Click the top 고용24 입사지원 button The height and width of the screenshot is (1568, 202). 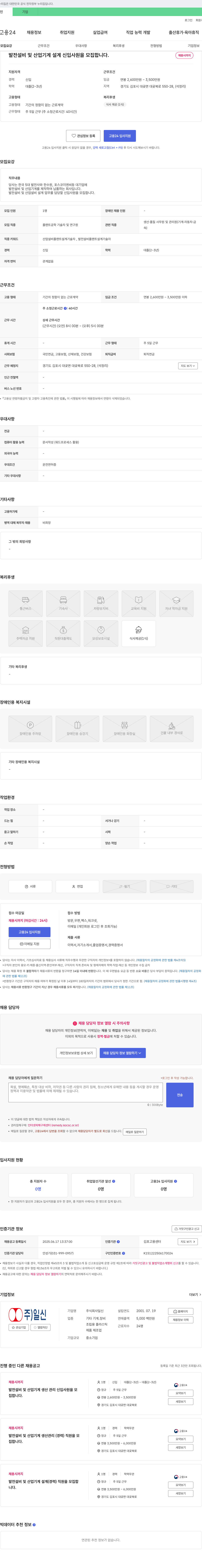pyautogui.click(x=120, y=136)
